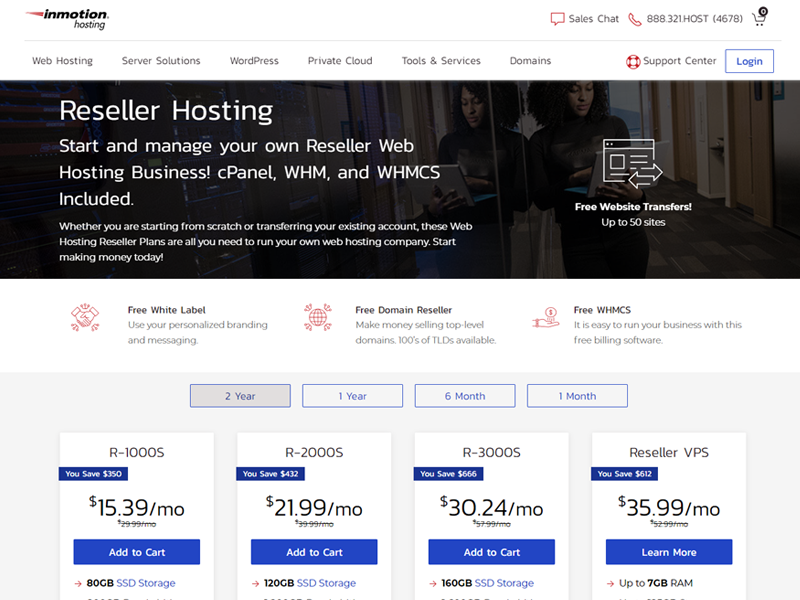Click the Free WHMCS money-hand icon
800x600 pixels.
point(546,317)
